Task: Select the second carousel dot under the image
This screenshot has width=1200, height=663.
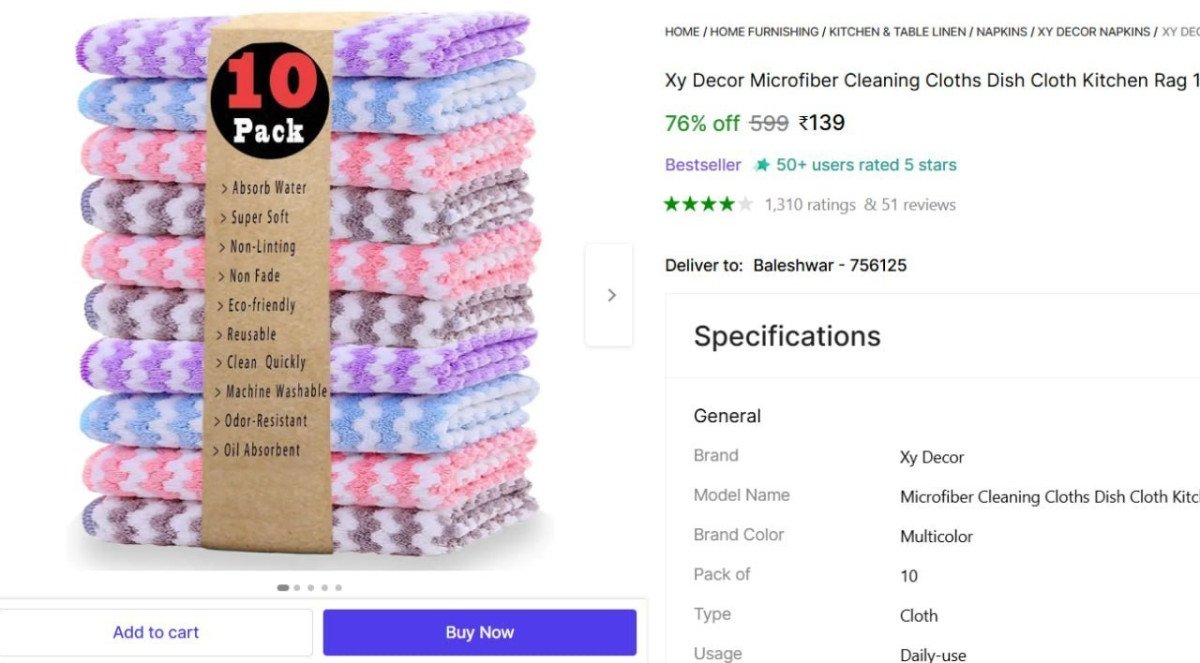Action: 297,587
